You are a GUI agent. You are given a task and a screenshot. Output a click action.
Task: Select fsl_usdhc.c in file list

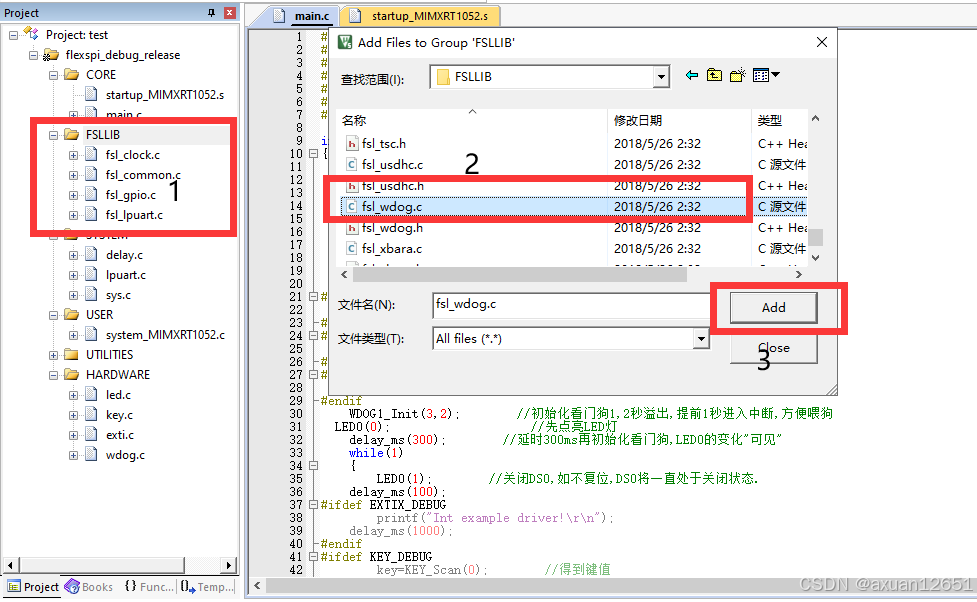tap(393, 165)
